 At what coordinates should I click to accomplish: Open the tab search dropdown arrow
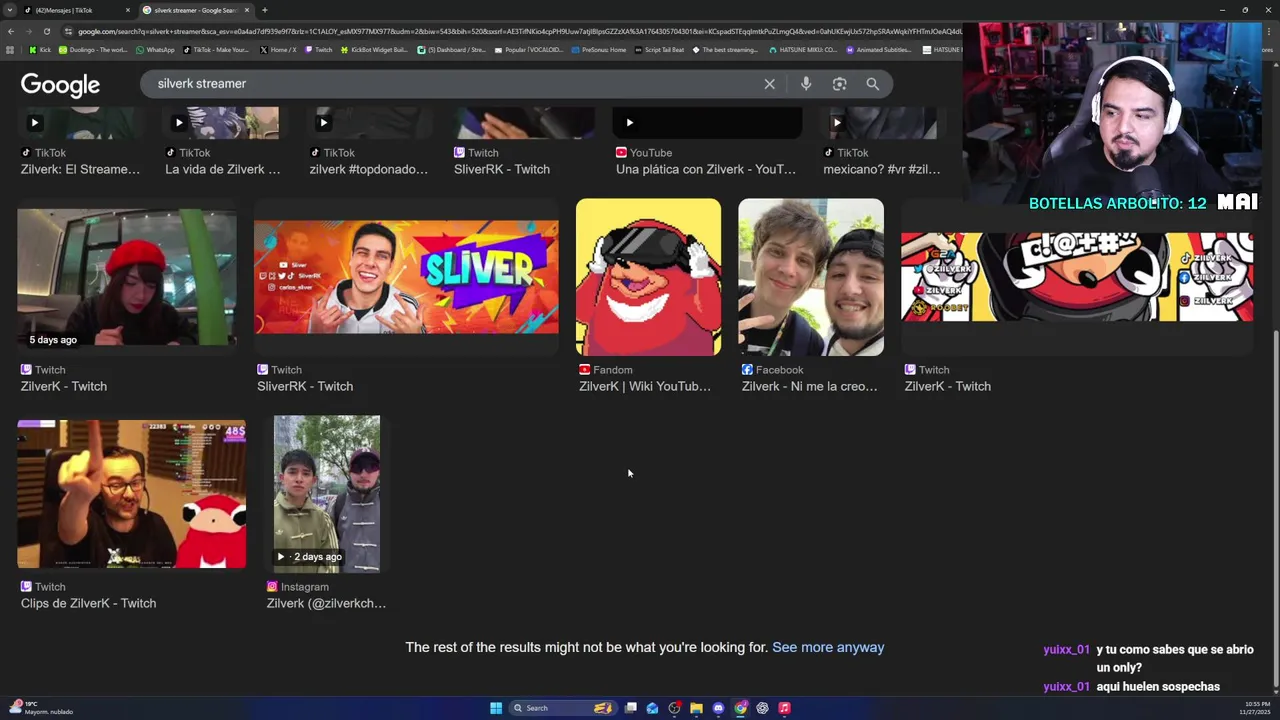point(10,10)
